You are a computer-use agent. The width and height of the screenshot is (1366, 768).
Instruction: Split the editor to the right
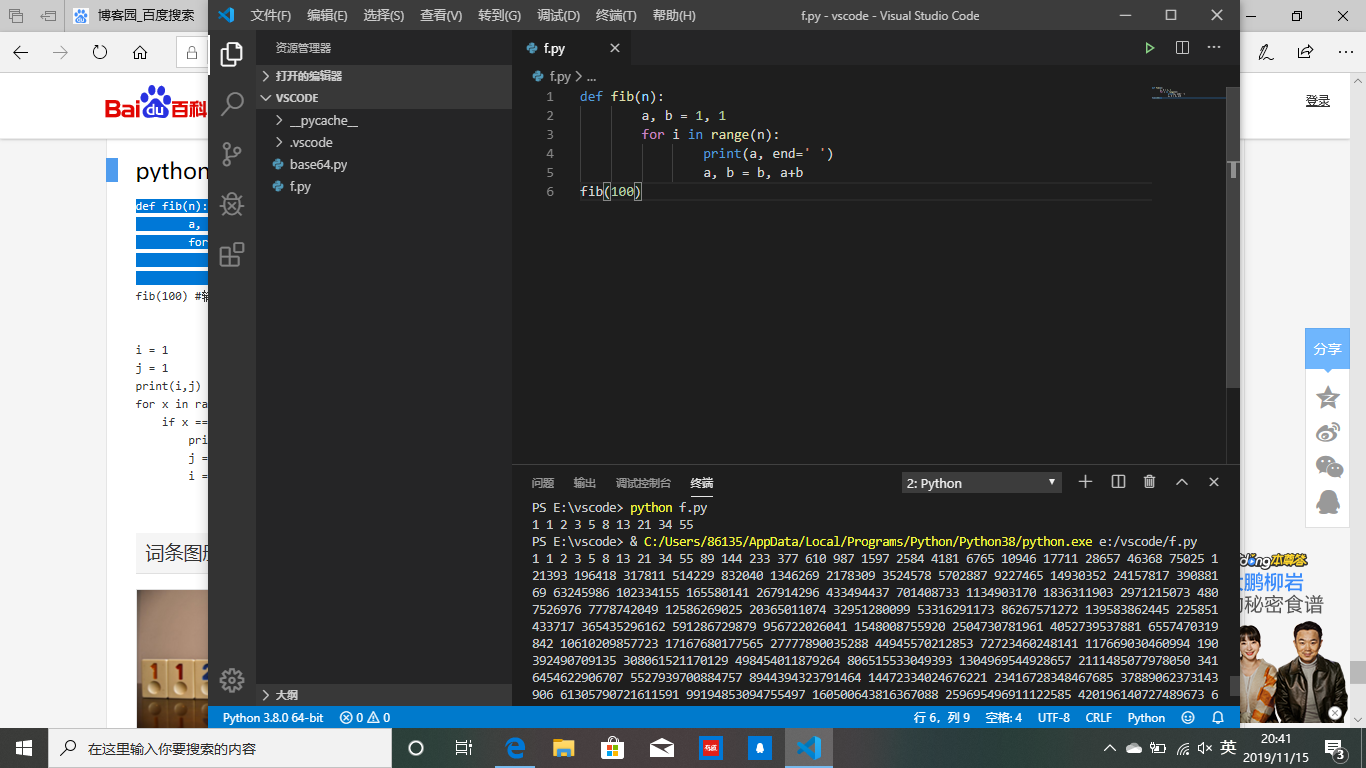[x=1182, y=48]
